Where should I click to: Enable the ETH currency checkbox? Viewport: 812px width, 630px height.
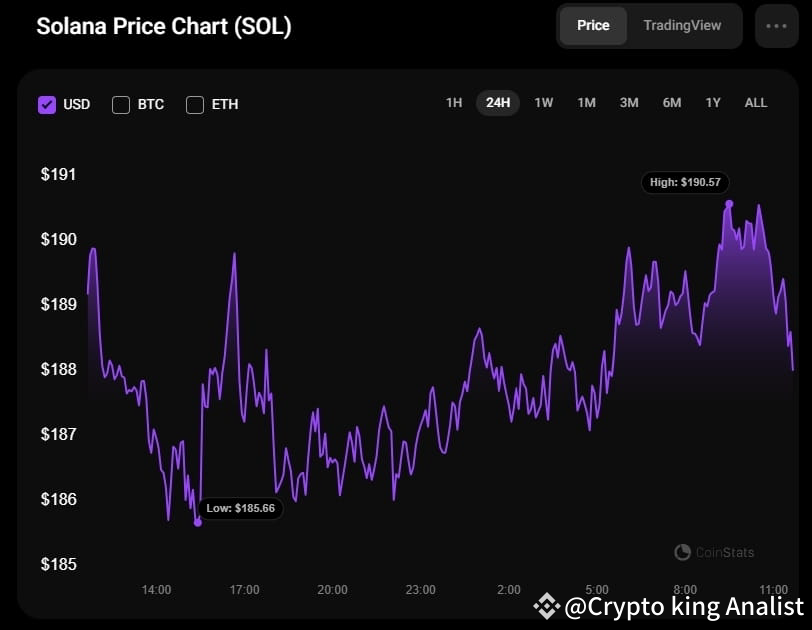(x=195, y=104)
